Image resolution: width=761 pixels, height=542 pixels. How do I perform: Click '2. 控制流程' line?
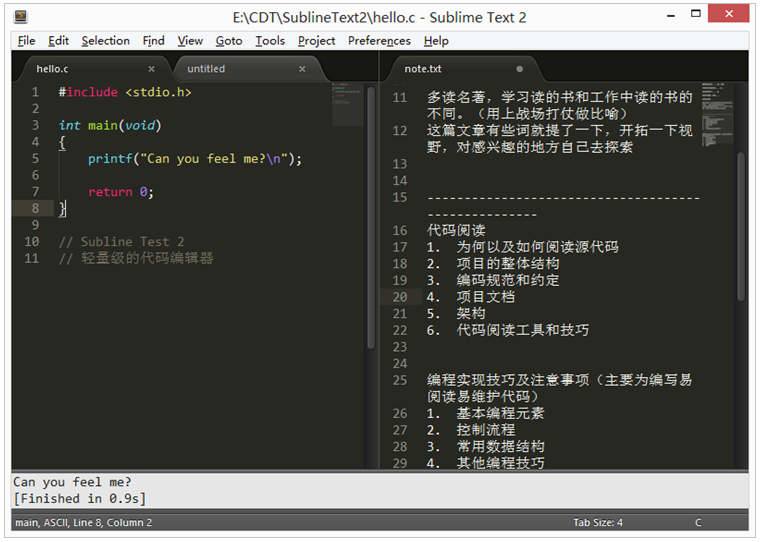click(x=471, y=430)
